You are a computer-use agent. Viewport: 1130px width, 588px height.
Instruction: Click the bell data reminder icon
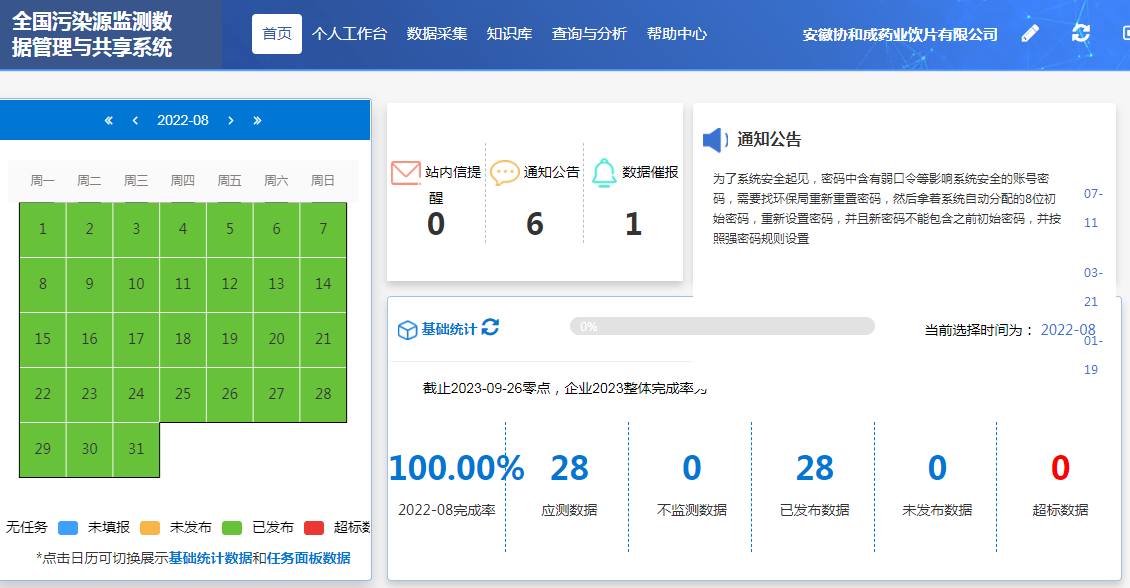[x=604, y=173]
